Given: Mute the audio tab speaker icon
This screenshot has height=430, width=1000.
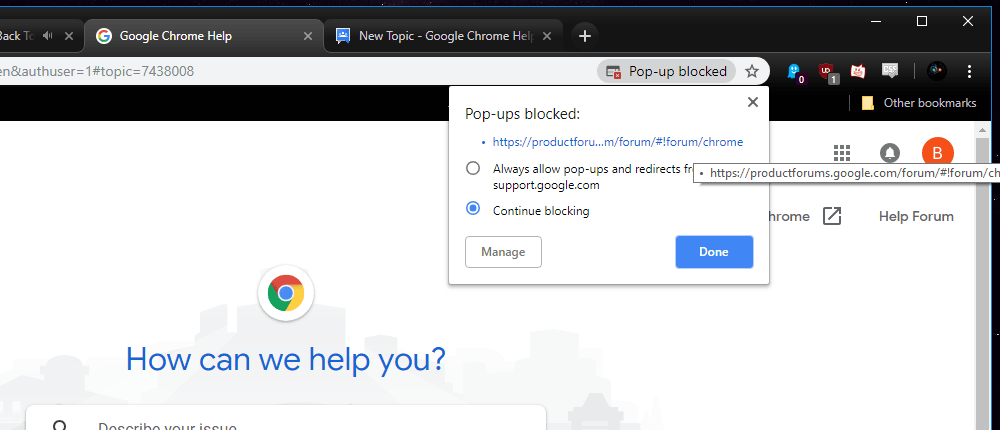Looking at the screenshot, I should 47,36.
